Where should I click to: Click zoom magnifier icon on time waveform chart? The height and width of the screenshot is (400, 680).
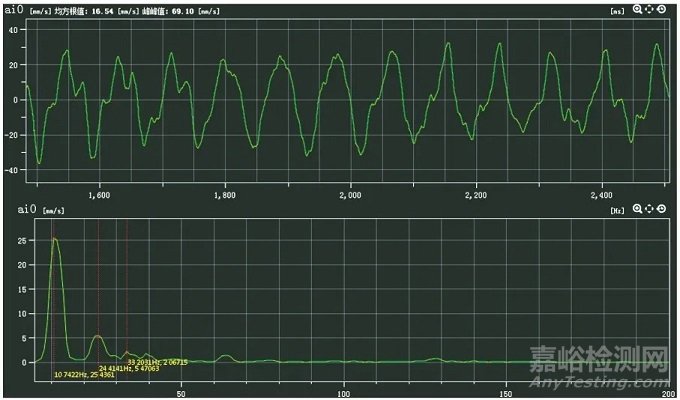pyautogui.click(x=637, y=9)
